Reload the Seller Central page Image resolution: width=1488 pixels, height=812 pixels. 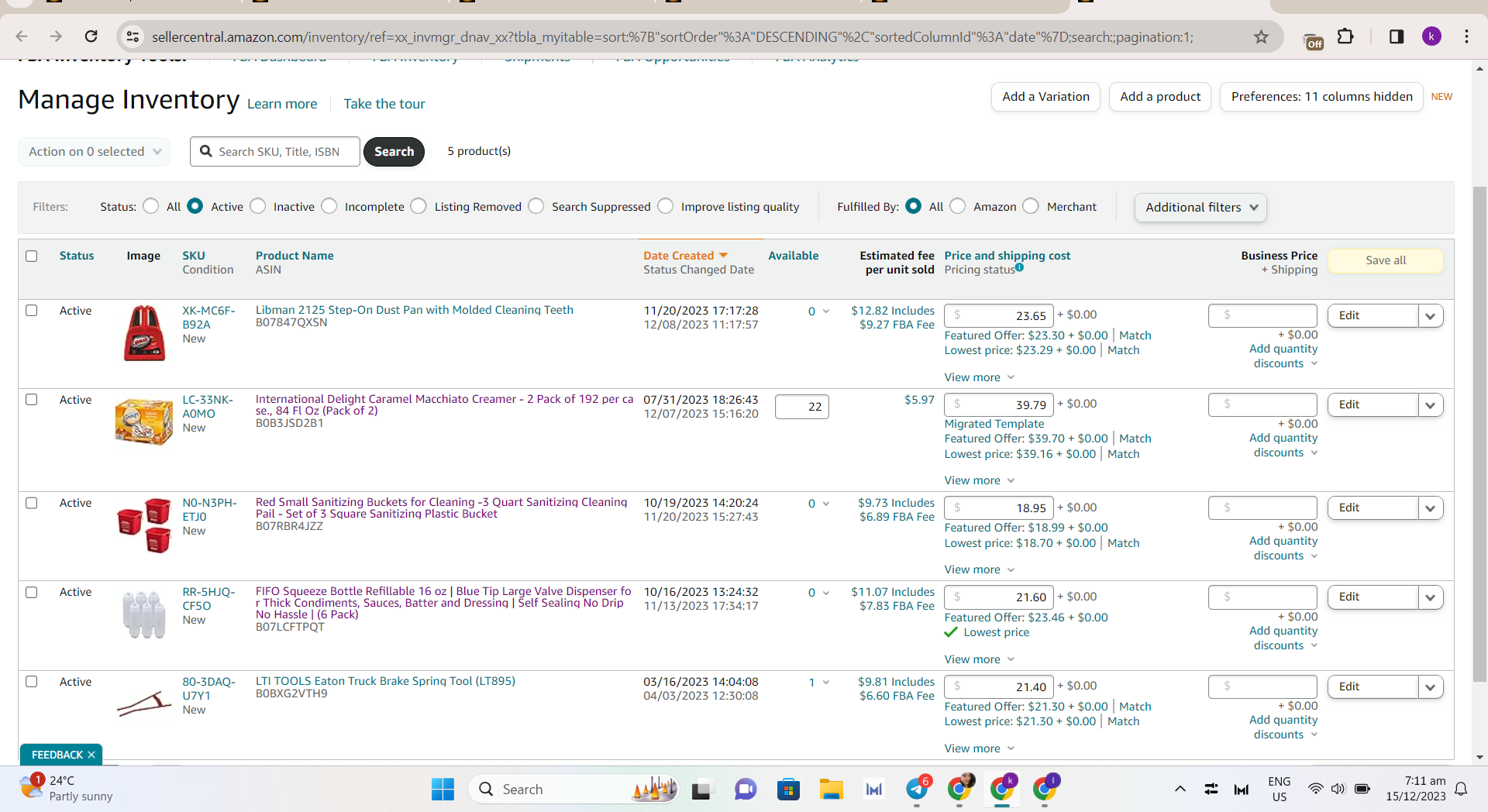tap(91, 36)
